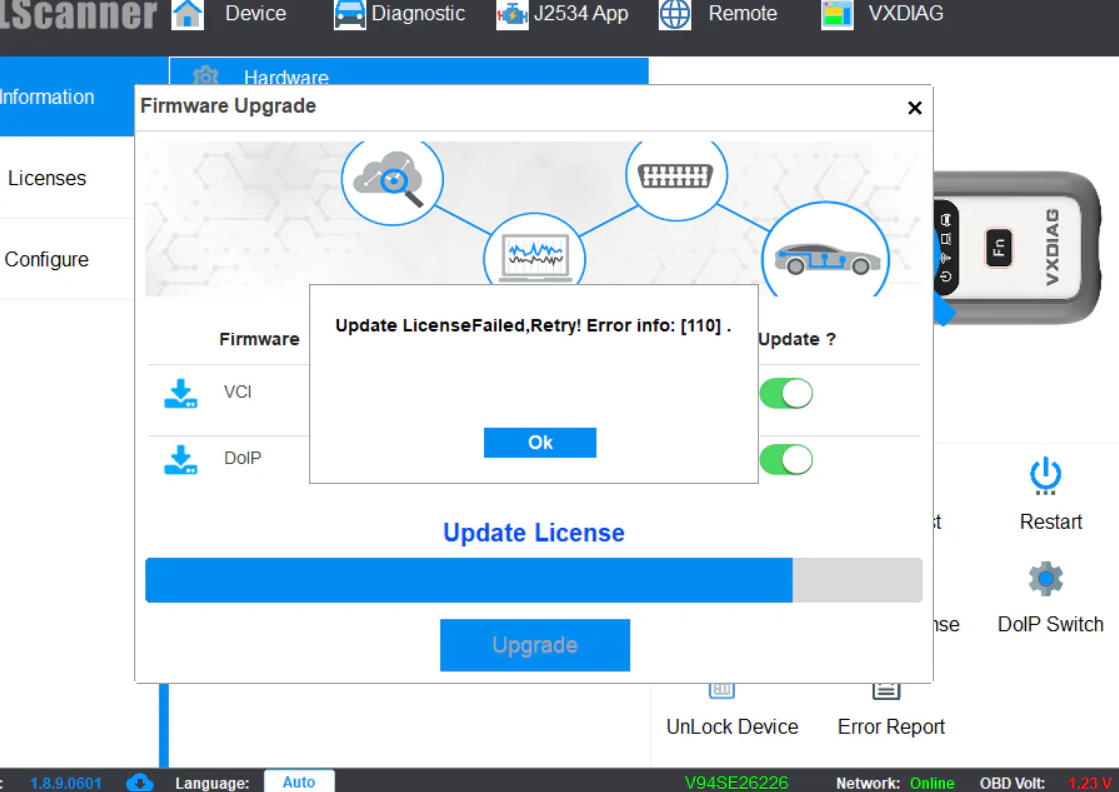
Task: Click the DoIP firmware download icon
Action: (x=181, y=460)
